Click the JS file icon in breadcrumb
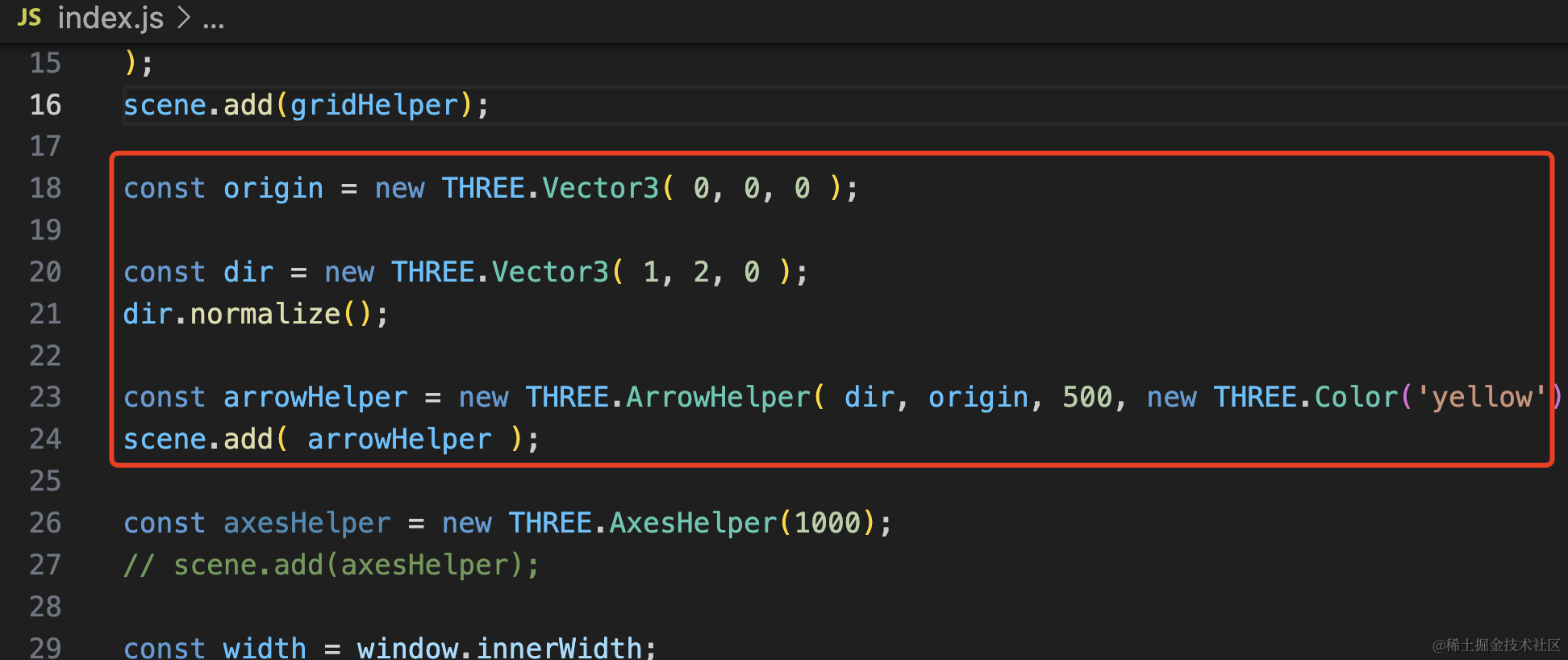The width and height of the screenshot is (1568, 660). (x=29, y=17)
